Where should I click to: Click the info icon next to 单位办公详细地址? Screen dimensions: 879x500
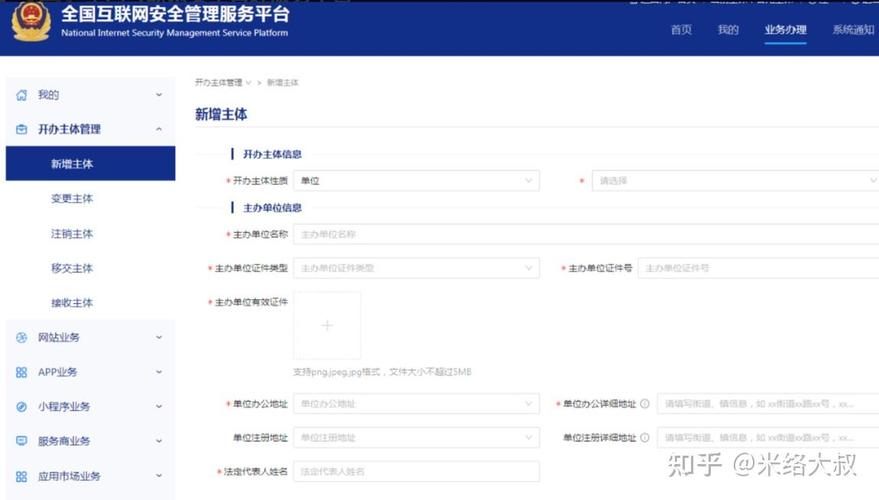click(645, 404)
